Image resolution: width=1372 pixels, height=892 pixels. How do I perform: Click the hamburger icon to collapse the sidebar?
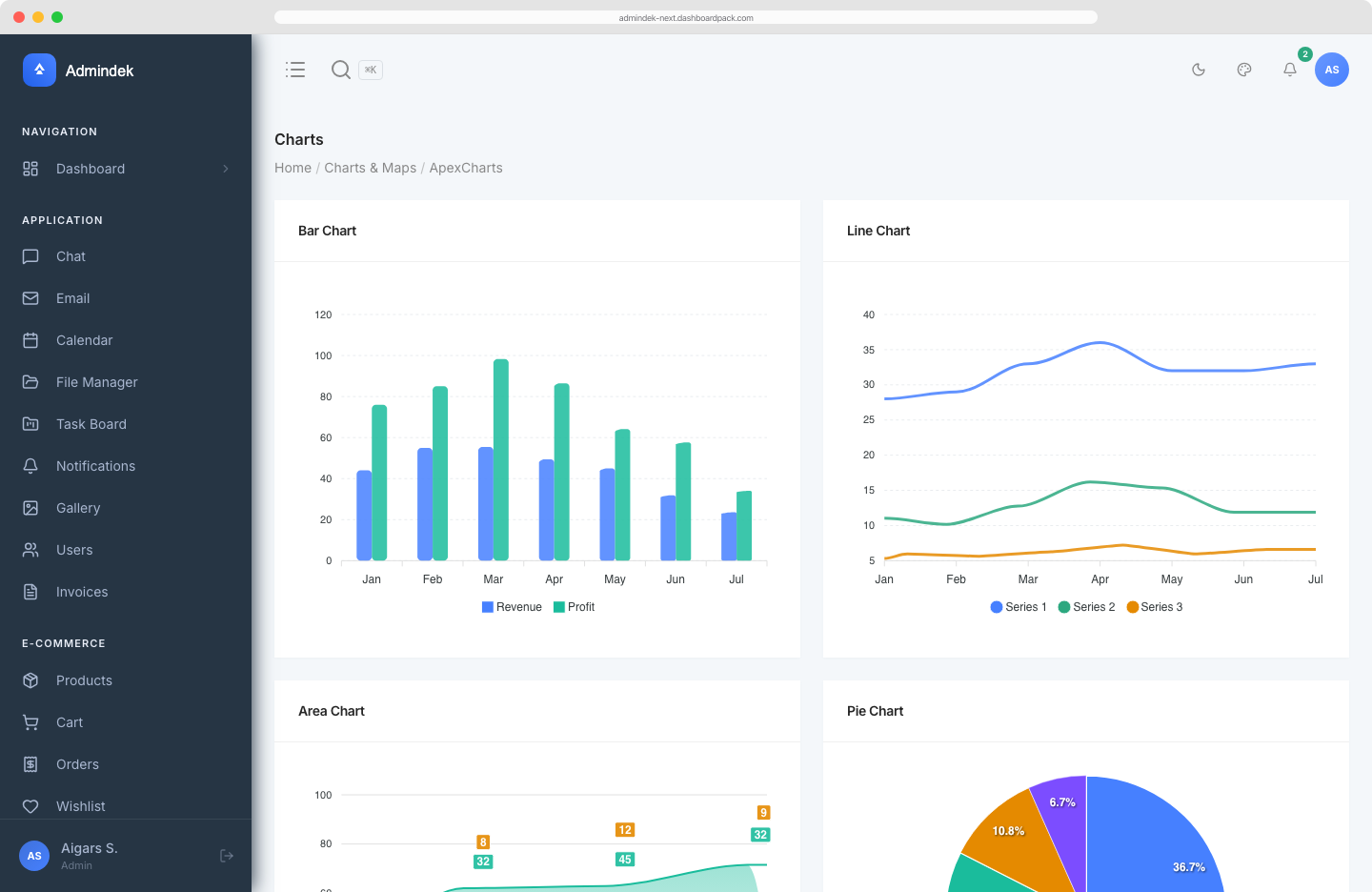pos(295,70)
